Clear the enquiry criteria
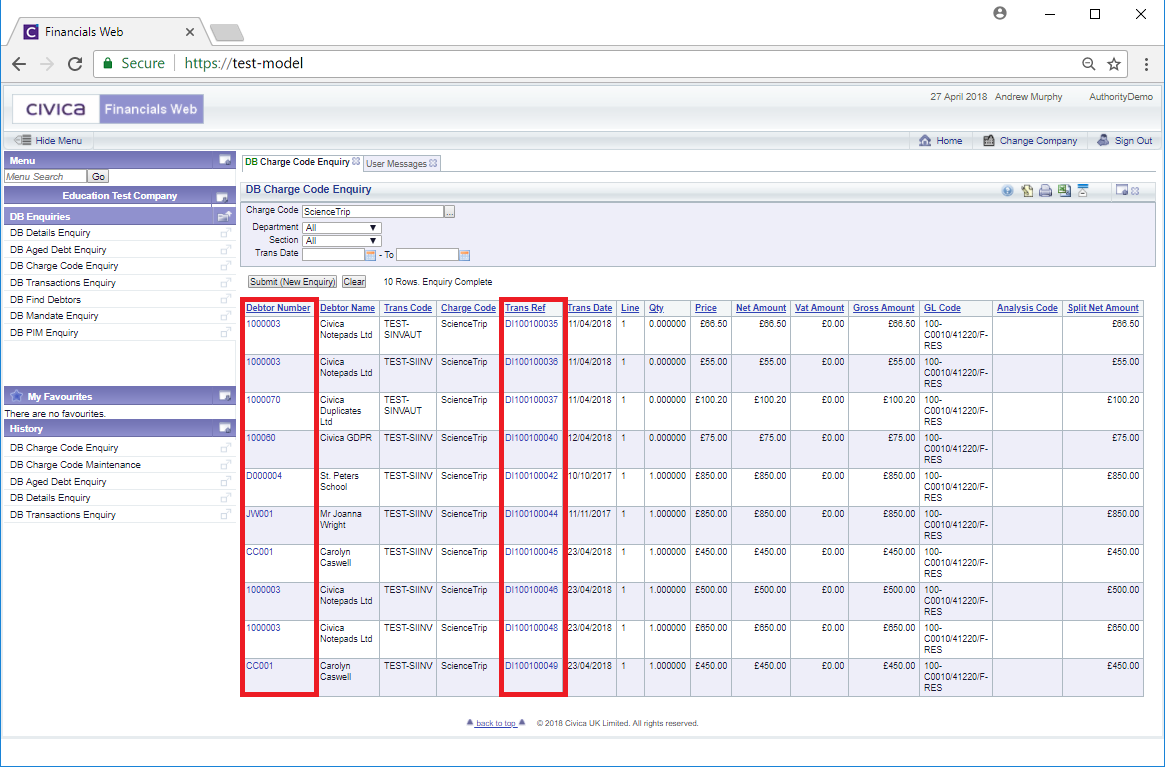 [354, 282]
